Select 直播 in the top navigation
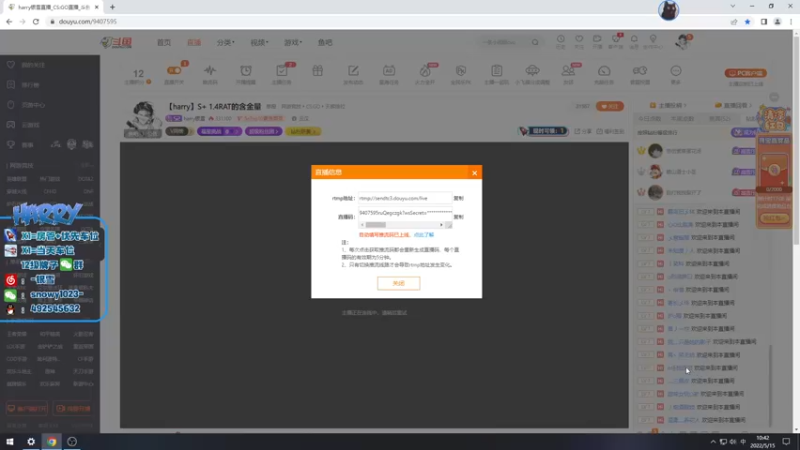Image resolution: width=800 pixels, height=450 pixels. [x=194, y=42]
